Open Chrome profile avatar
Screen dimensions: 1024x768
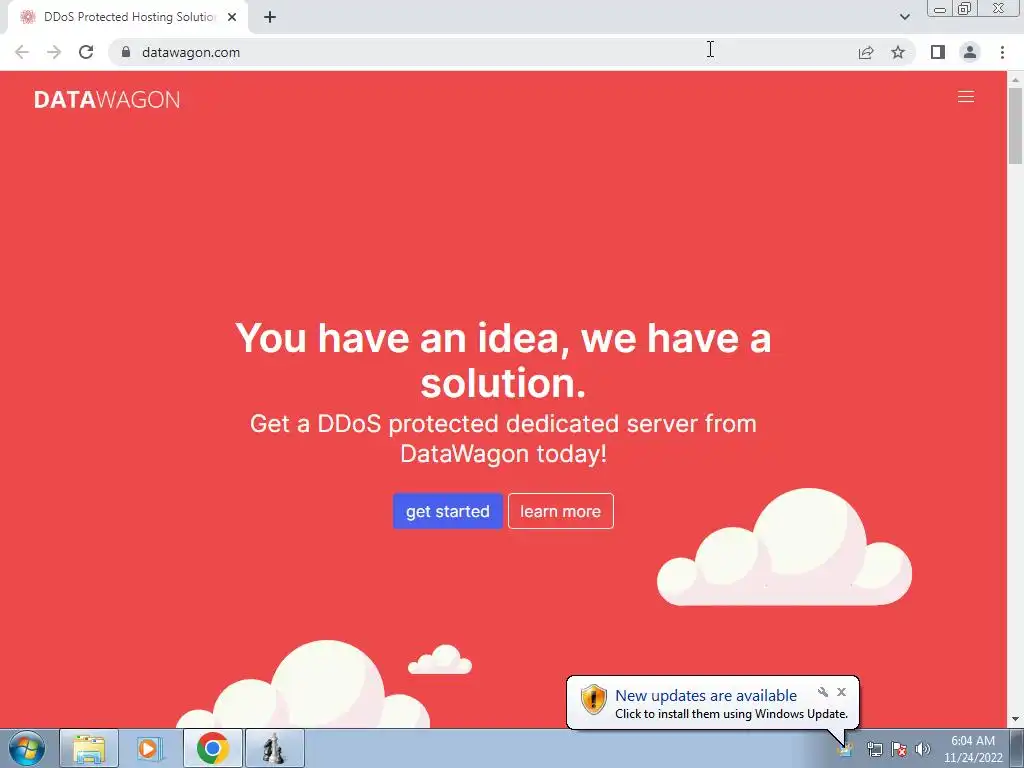[x=970, y=52]
